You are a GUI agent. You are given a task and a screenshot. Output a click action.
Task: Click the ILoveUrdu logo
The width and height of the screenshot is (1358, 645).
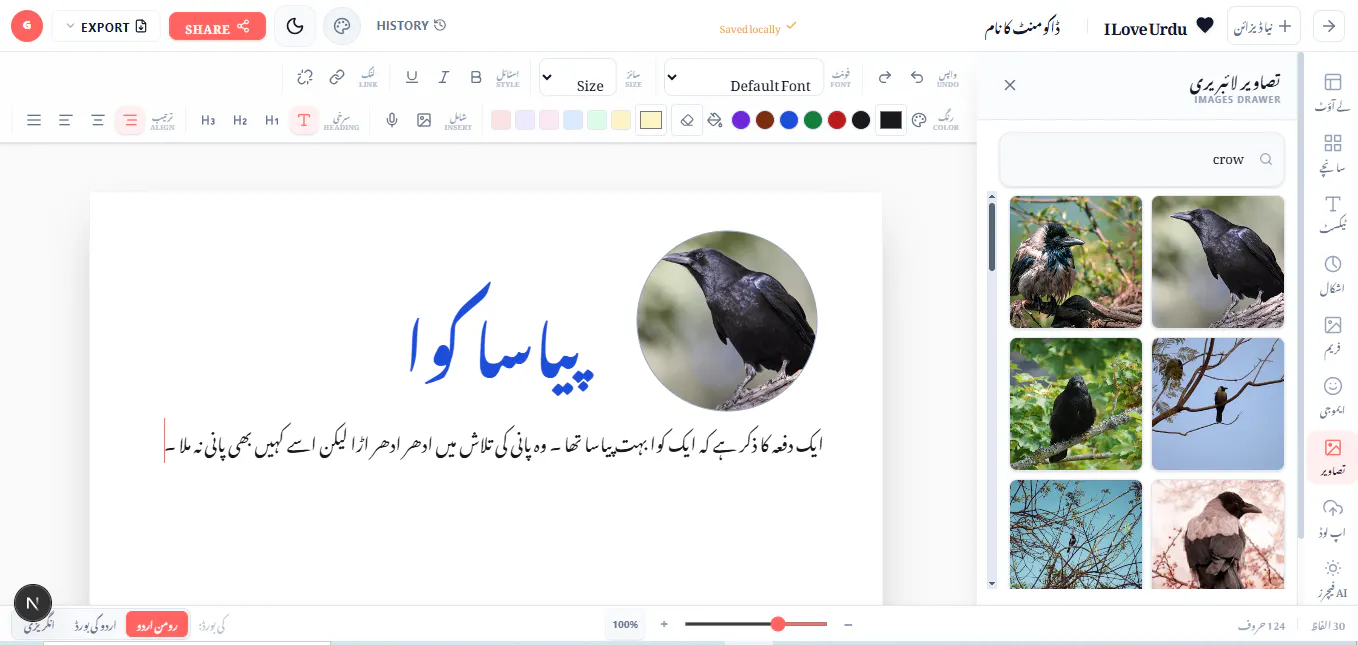pyautogui.click(x=1158, y=28)
